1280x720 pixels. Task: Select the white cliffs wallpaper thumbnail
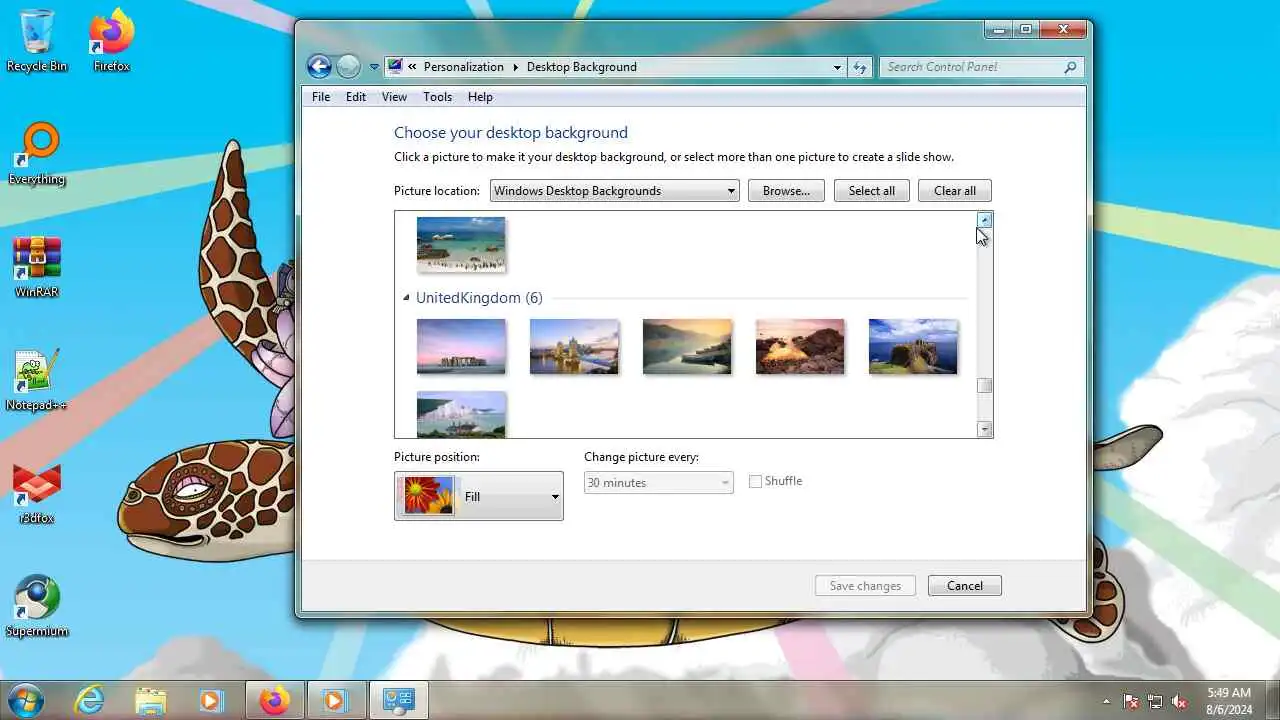(x=461, y=414)
